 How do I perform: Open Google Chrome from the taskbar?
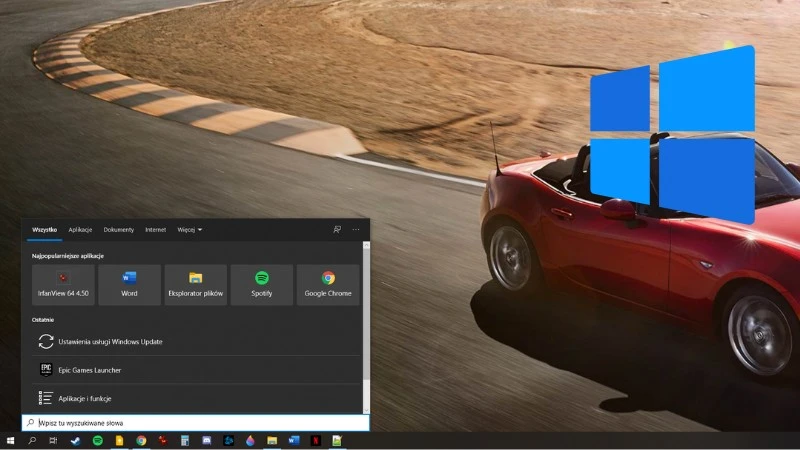pyautogui.click(x=141, y=440)
